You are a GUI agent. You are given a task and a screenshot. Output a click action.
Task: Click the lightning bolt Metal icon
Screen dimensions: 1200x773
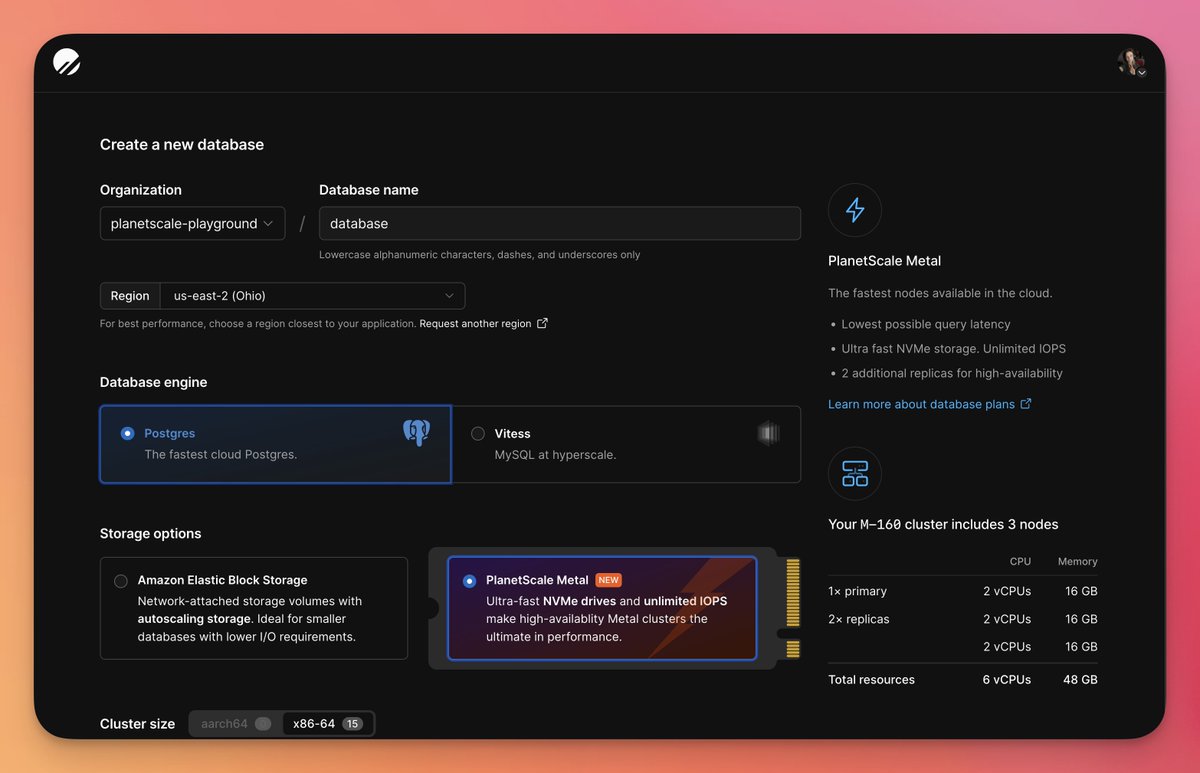point(855,210)
